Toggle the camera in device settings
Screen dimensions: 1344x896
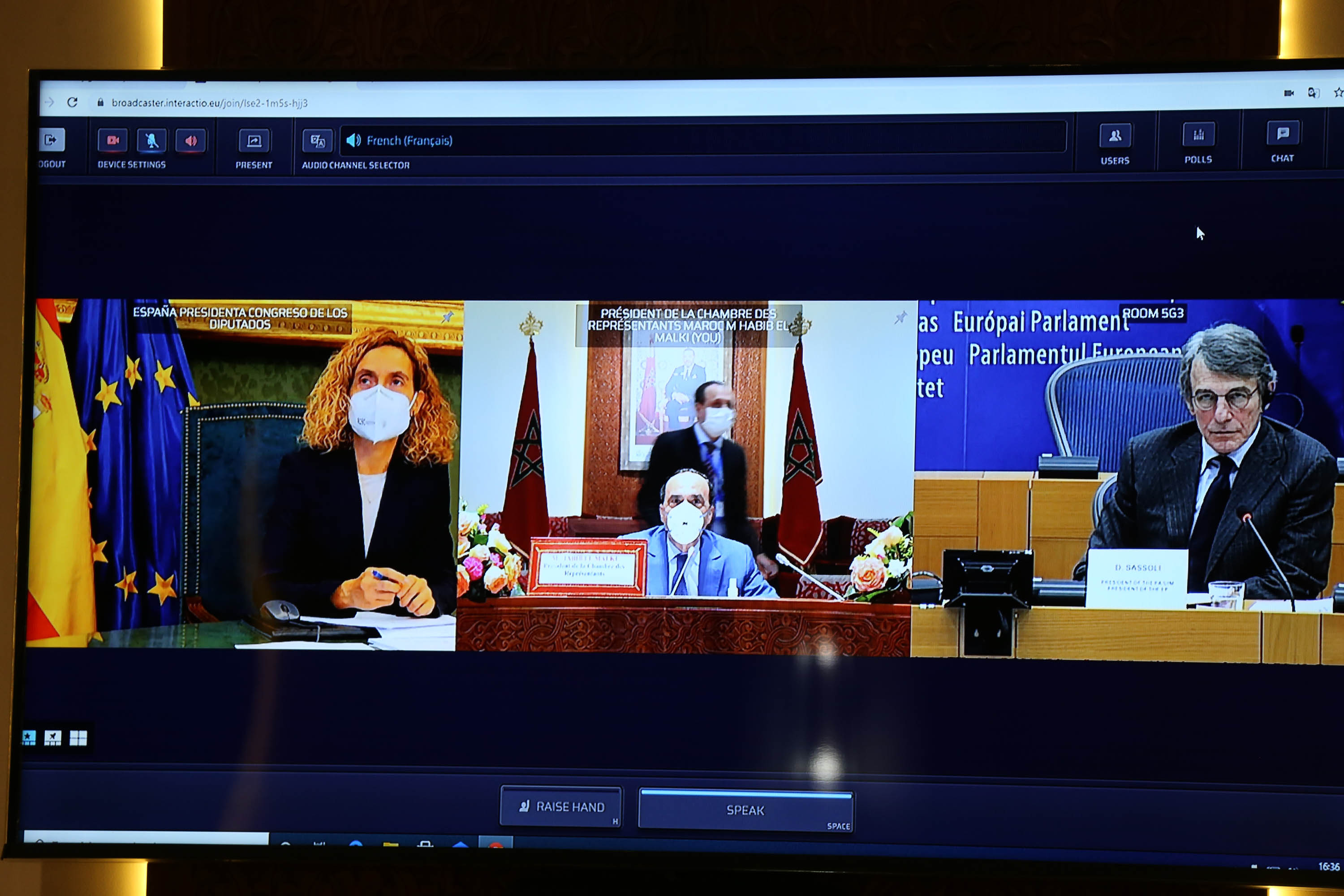pos(112,141)
